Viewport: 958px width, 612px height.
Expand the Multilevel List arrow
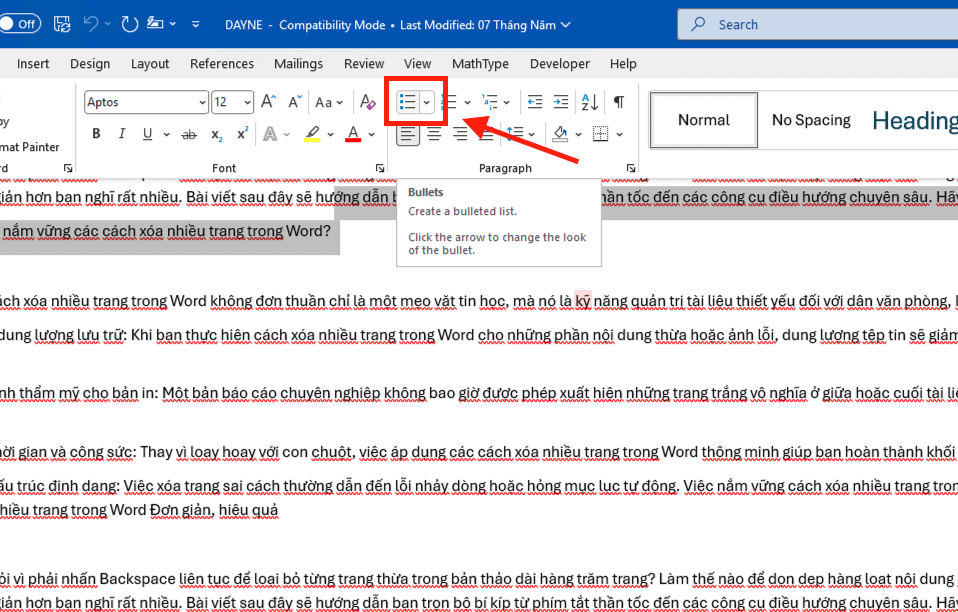click(506, 103)
